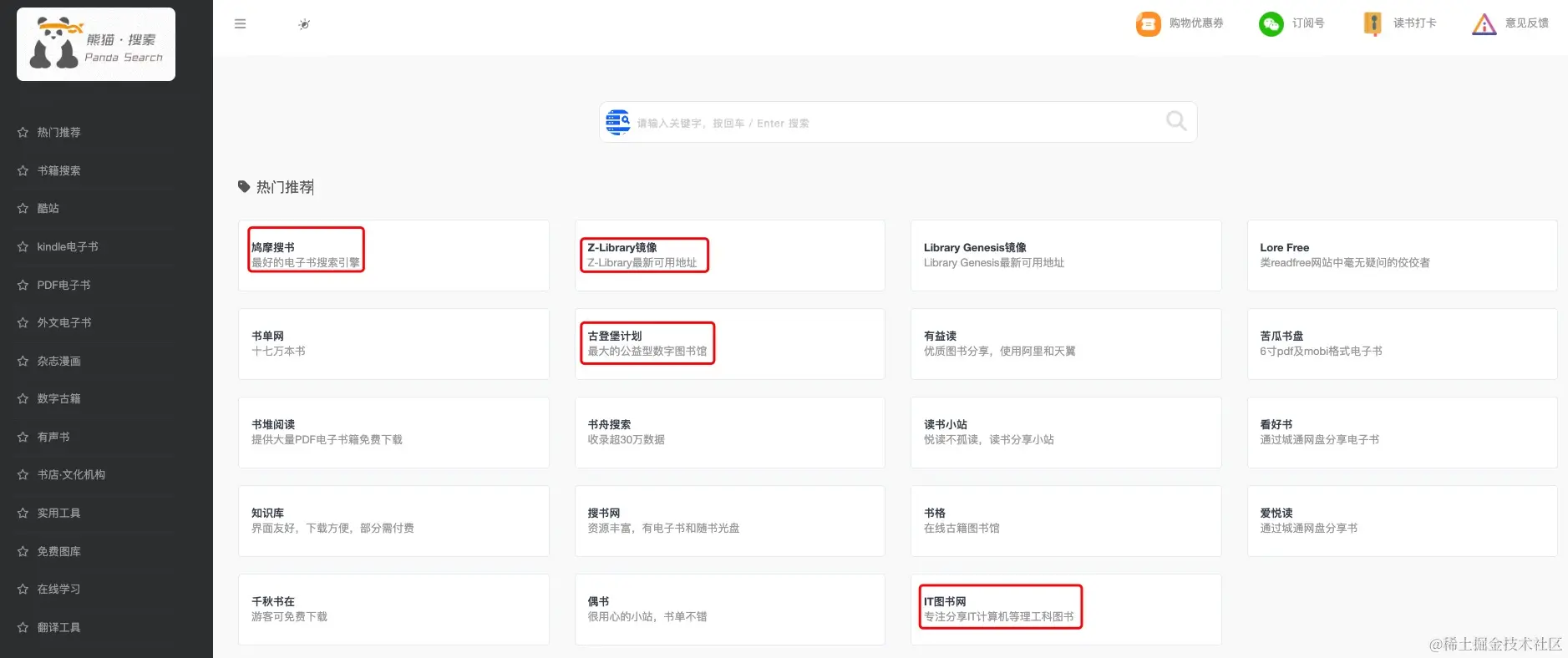The width and height of the screenshot is (1568, 658).
Task: Click the star icon beside 书店·文化机构
Action: [23, 474]
